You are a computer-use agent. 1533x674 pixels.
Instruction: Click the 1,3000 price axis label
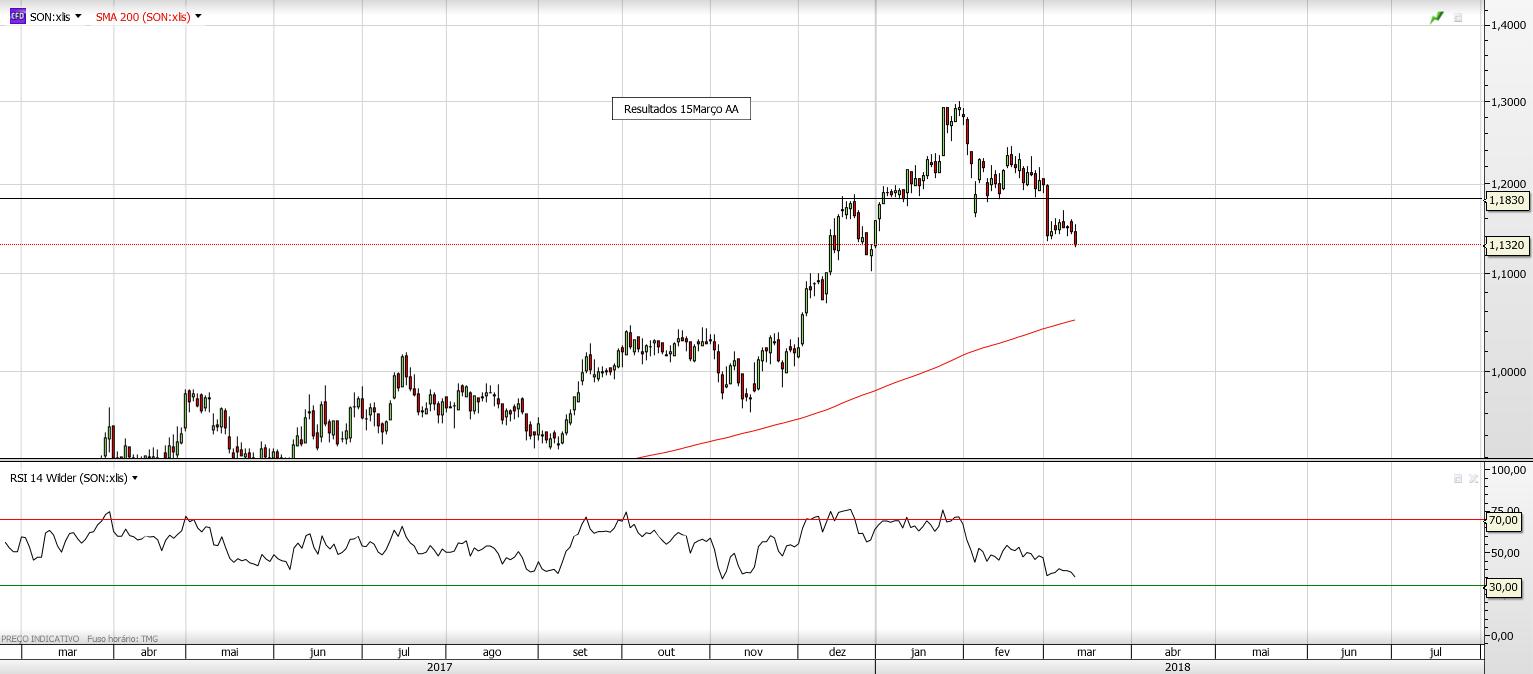coord(1508,102)
